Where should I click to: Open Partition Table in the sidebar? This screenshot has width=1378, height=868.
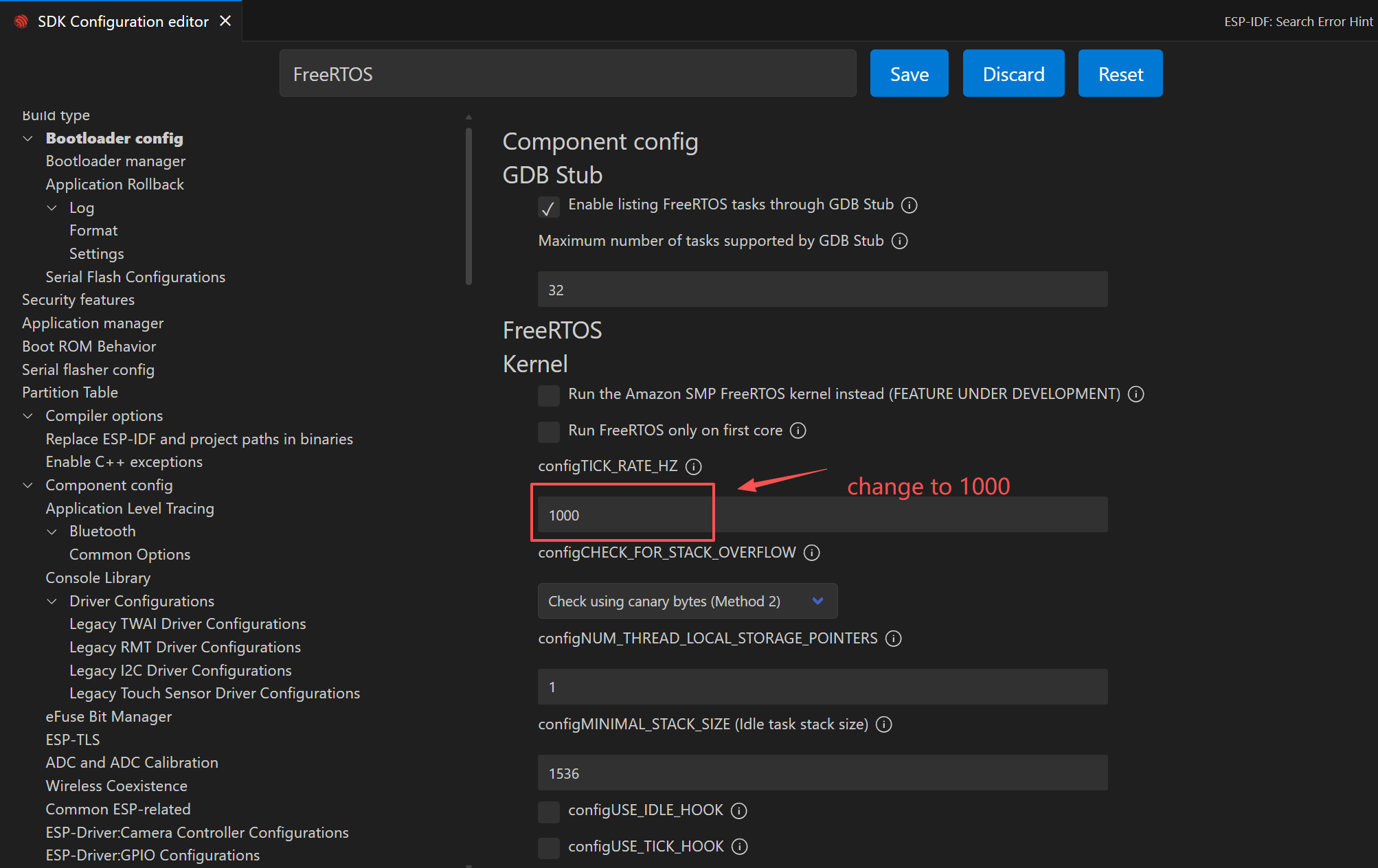click(x=70, y=393)
